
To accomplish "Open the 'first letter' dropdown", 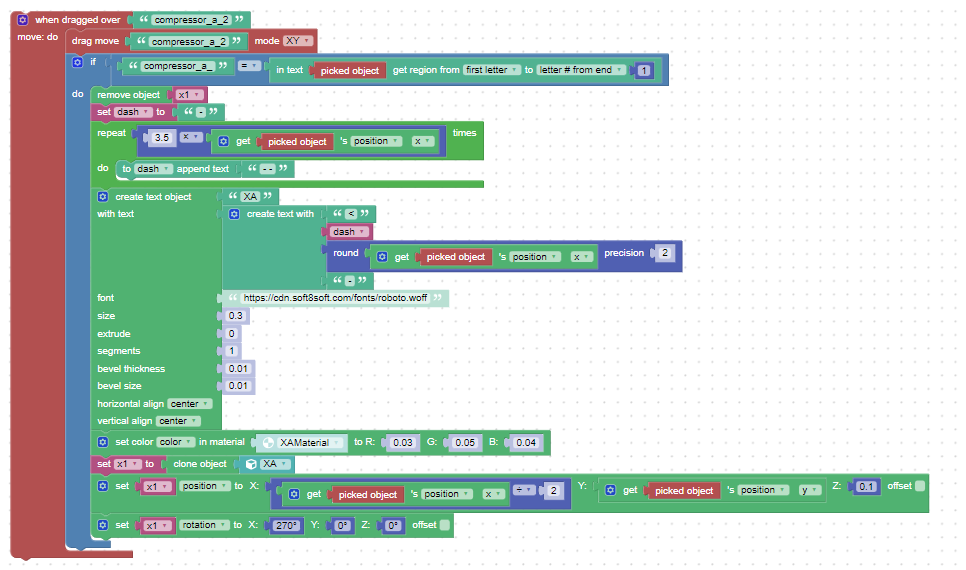I will click(x=492, y=70).
